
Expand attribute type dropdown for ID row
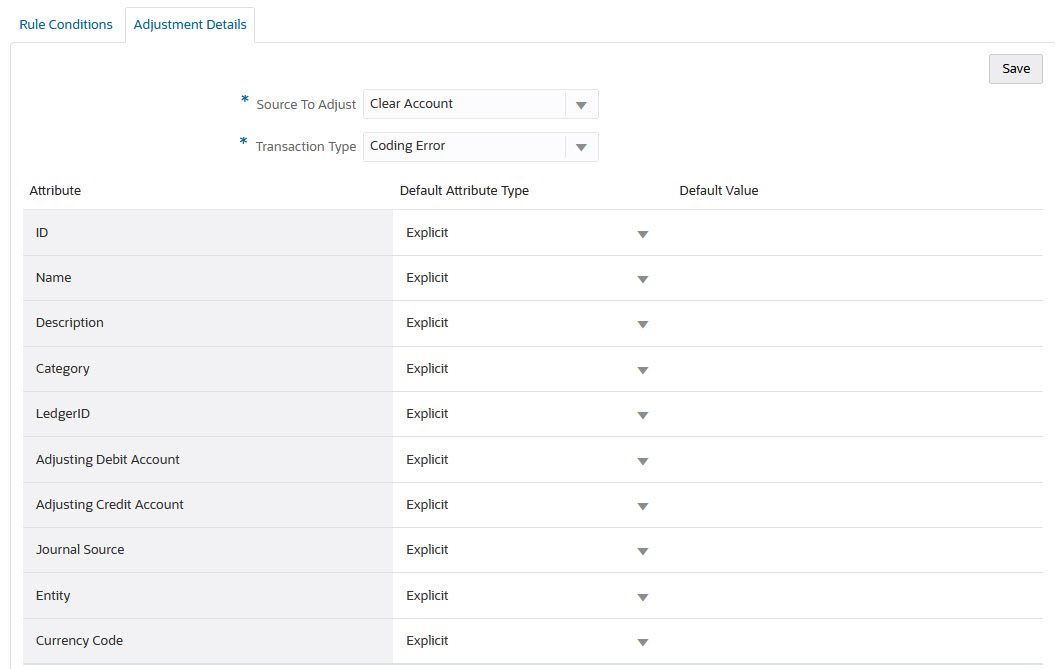pyautogui.click(x=642, y=234)
